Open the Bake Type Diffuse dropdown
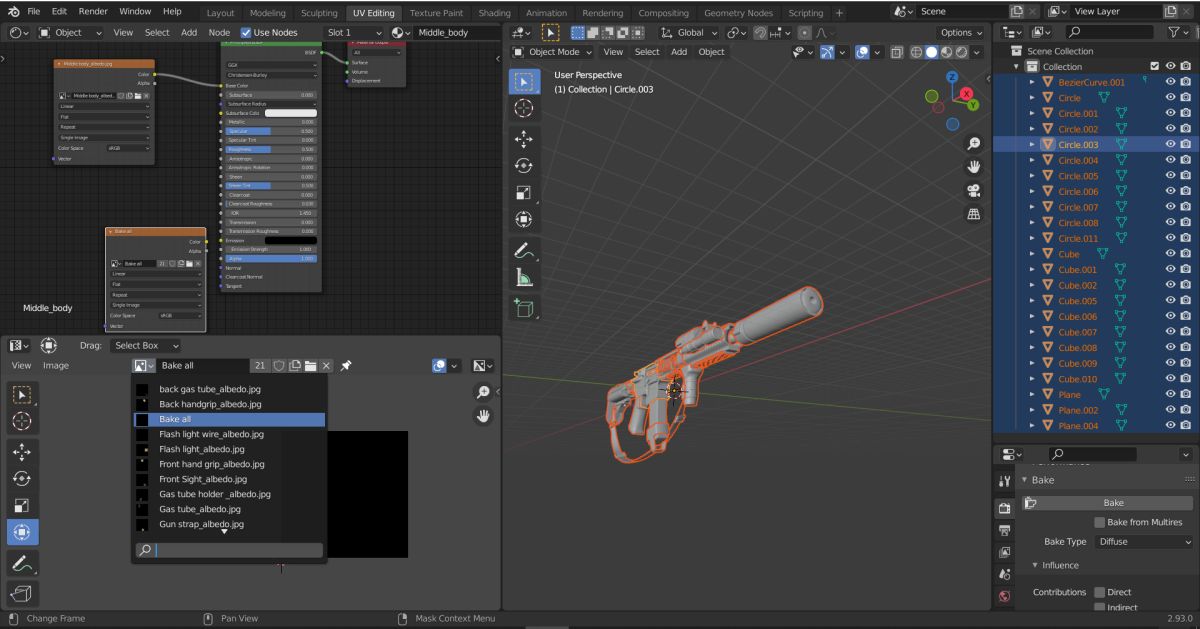 pos(1143,542)
